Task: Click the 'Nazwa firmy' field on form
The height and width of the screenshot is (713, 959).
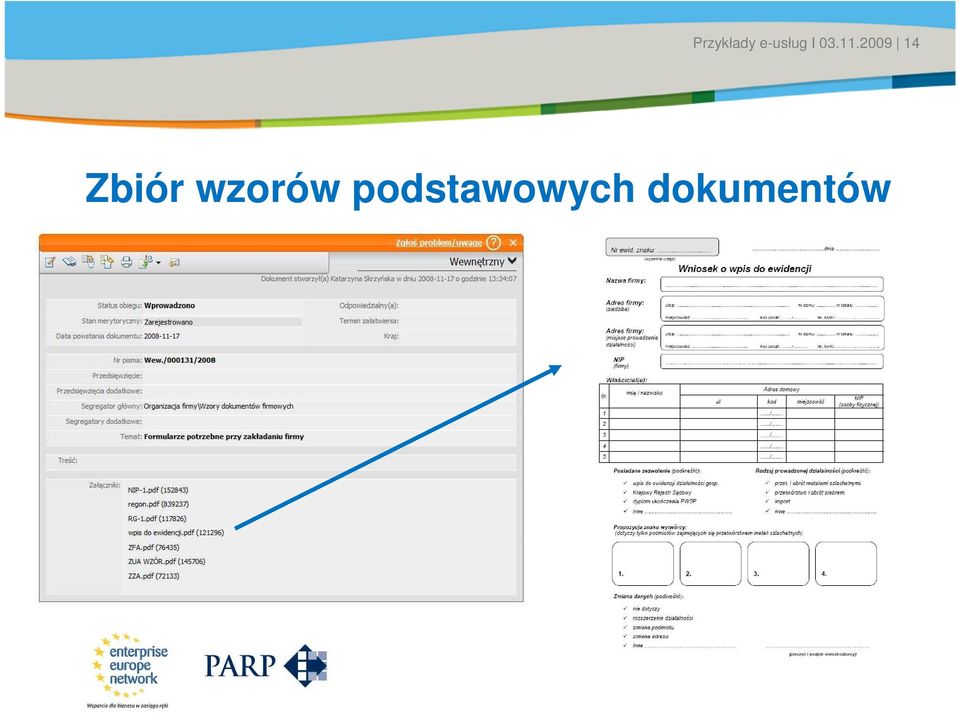Action: pyautogui.click(x=772, y=284)
